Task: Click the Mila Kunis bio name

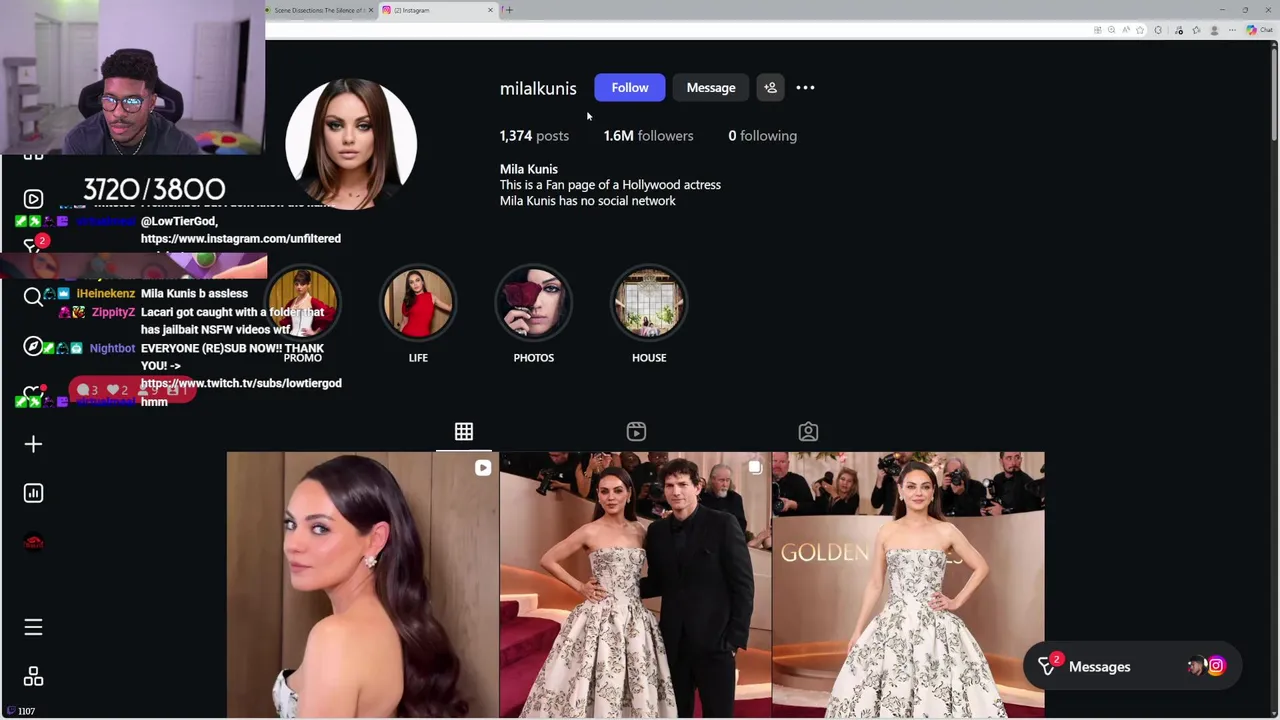Action: point(529,169)
